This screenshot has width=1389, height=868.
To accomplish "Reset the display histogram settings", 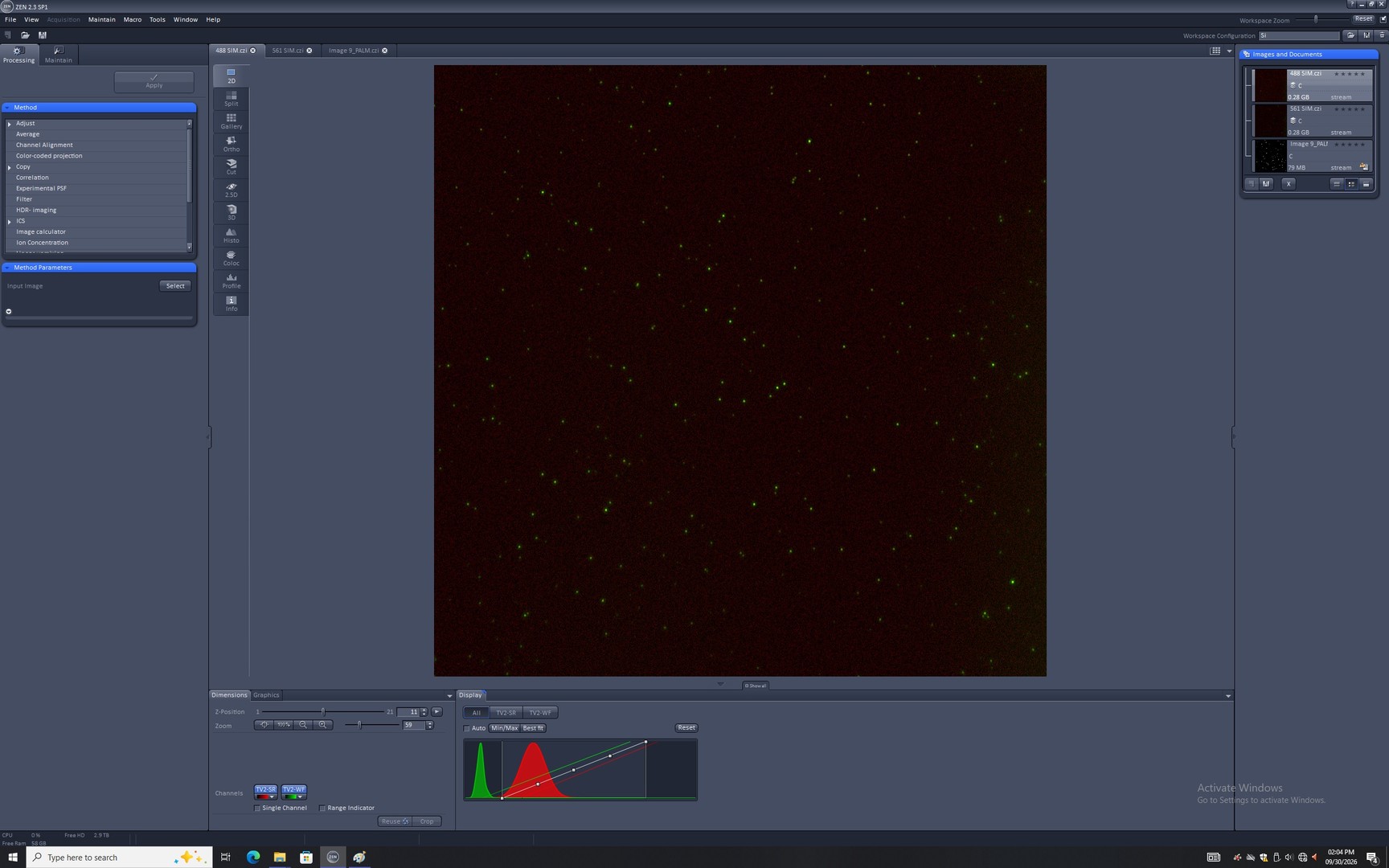I will click(x=686, y=728).
